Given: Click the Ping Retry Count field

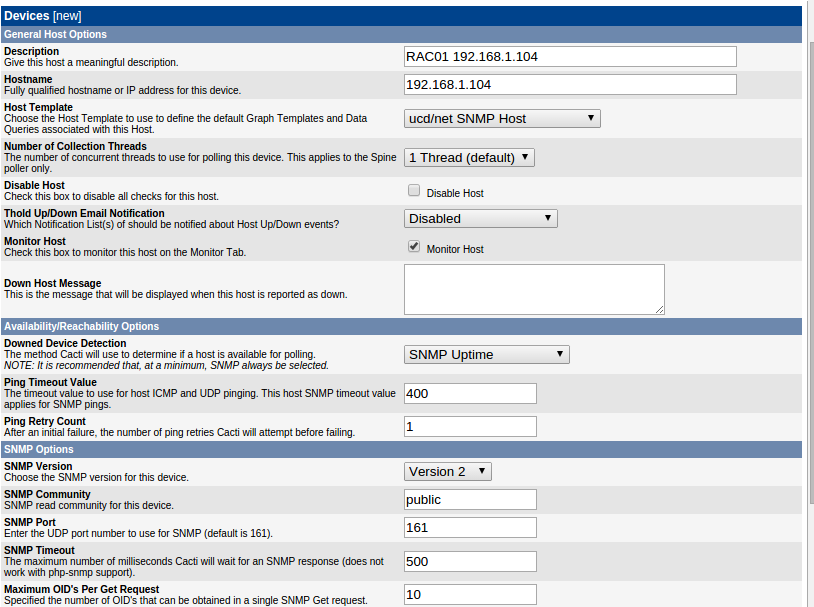Looking at the screenshot, I should click(470, 427).
